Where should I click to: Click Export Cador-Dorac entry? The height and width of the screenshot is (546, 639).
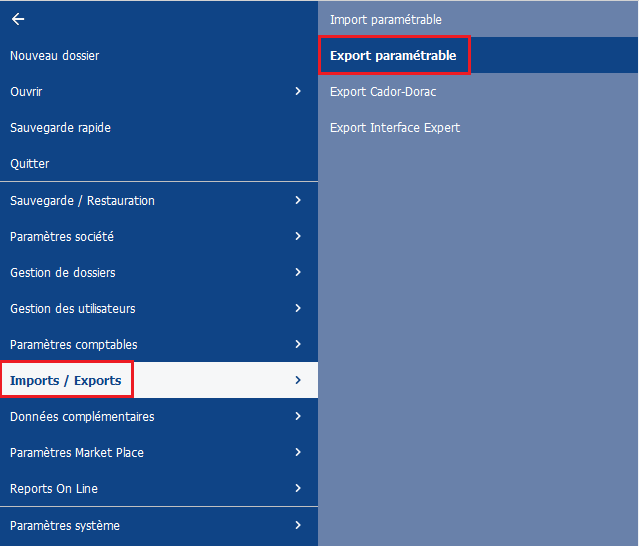pos(383,92)
